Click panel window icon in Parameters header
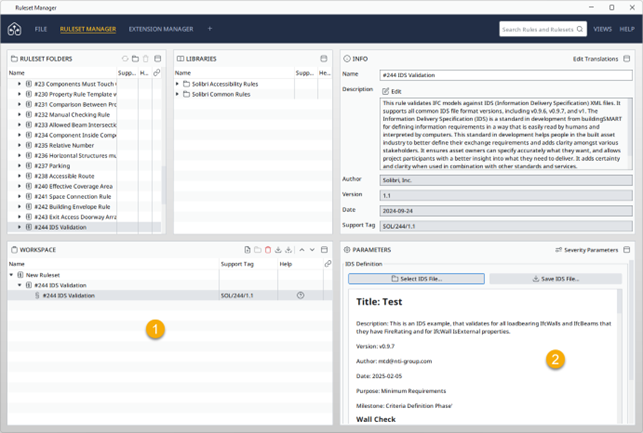Screen dimensions: 643x433 (x=627, y=250)
